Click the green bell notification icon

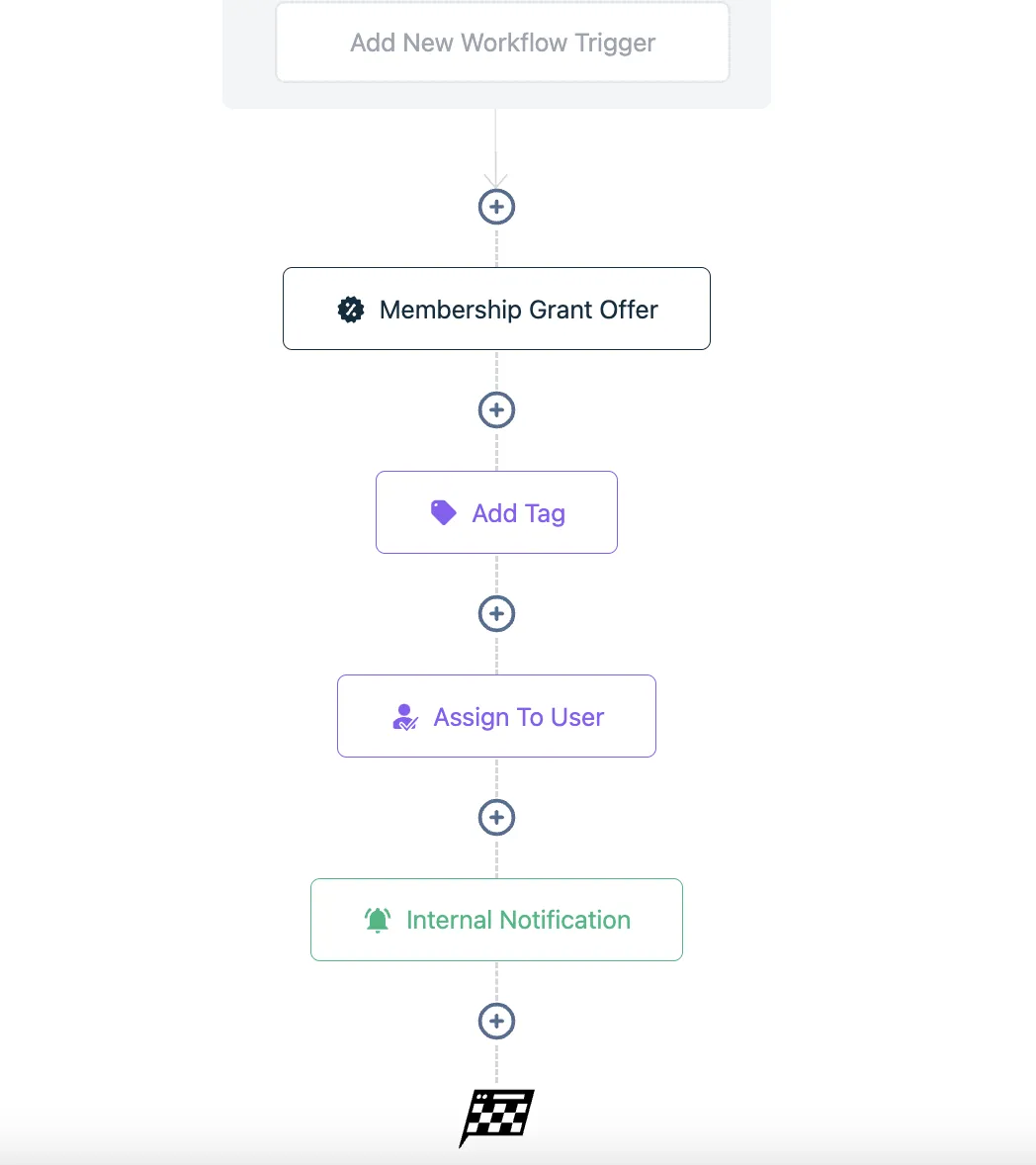click(x=378, y=921)
